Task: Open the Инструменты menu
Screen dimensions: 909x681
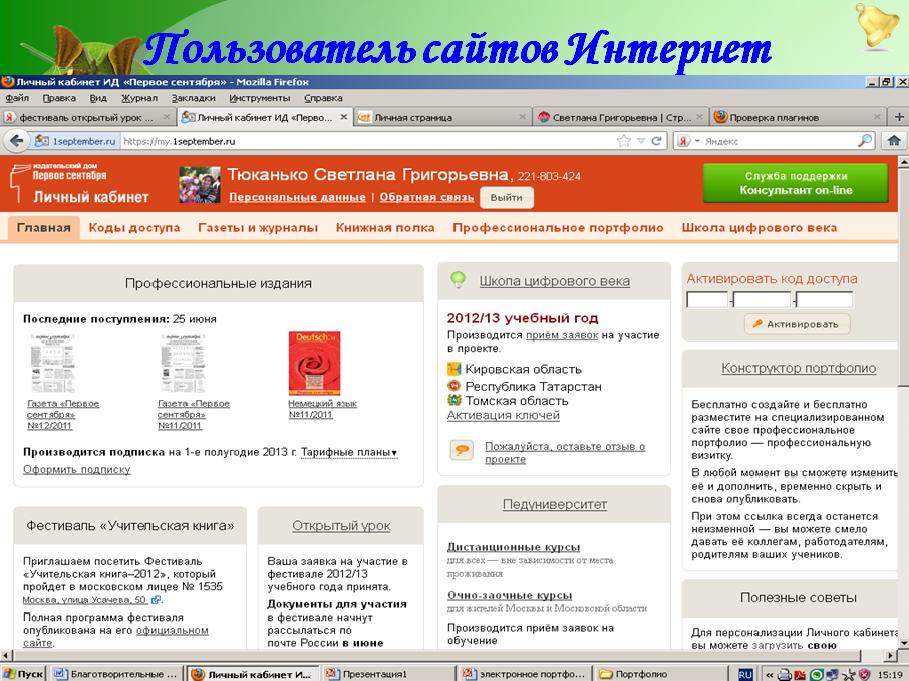Action: 260,98
